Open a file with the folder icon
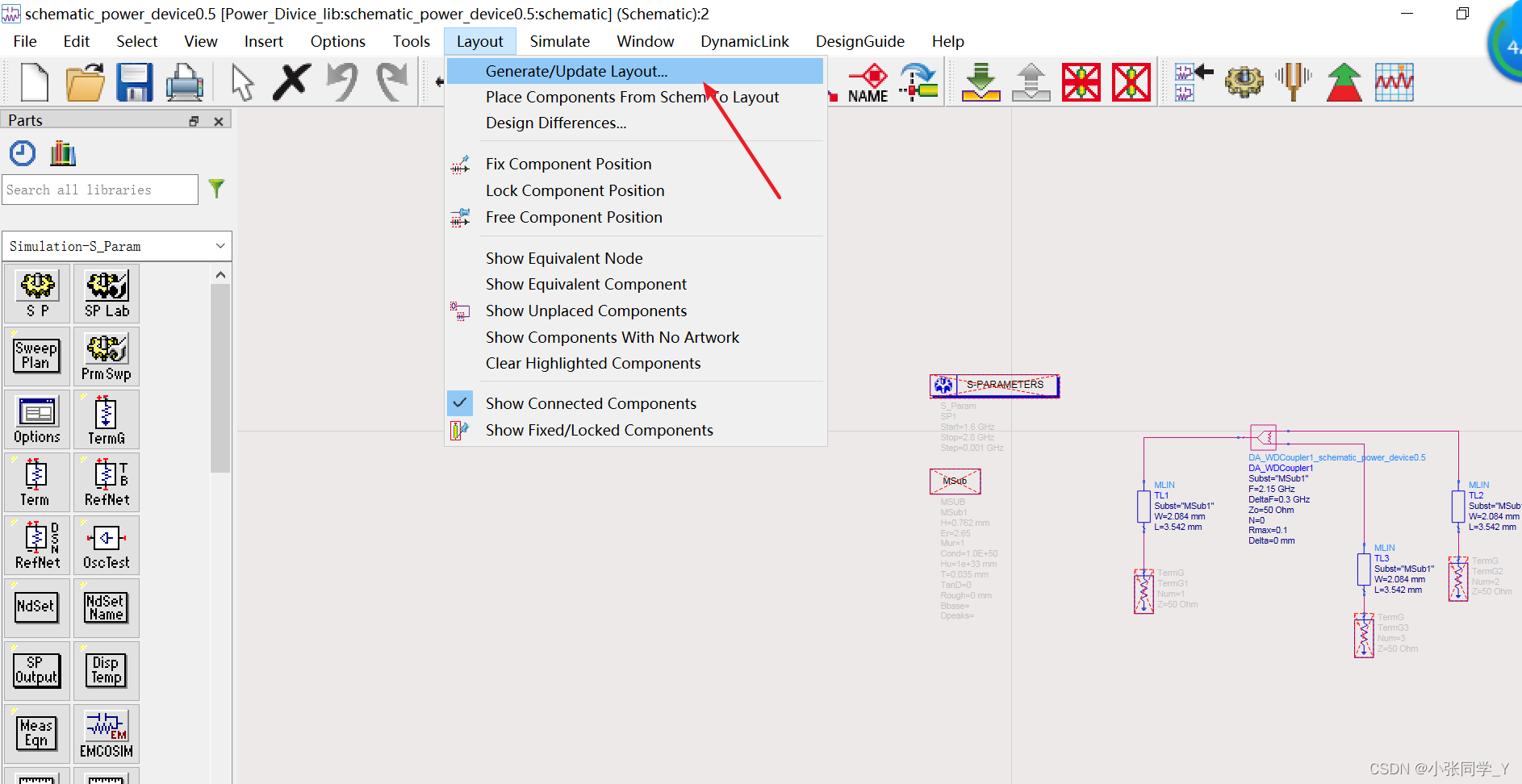Screen dimensions: 1522x784 85,81
